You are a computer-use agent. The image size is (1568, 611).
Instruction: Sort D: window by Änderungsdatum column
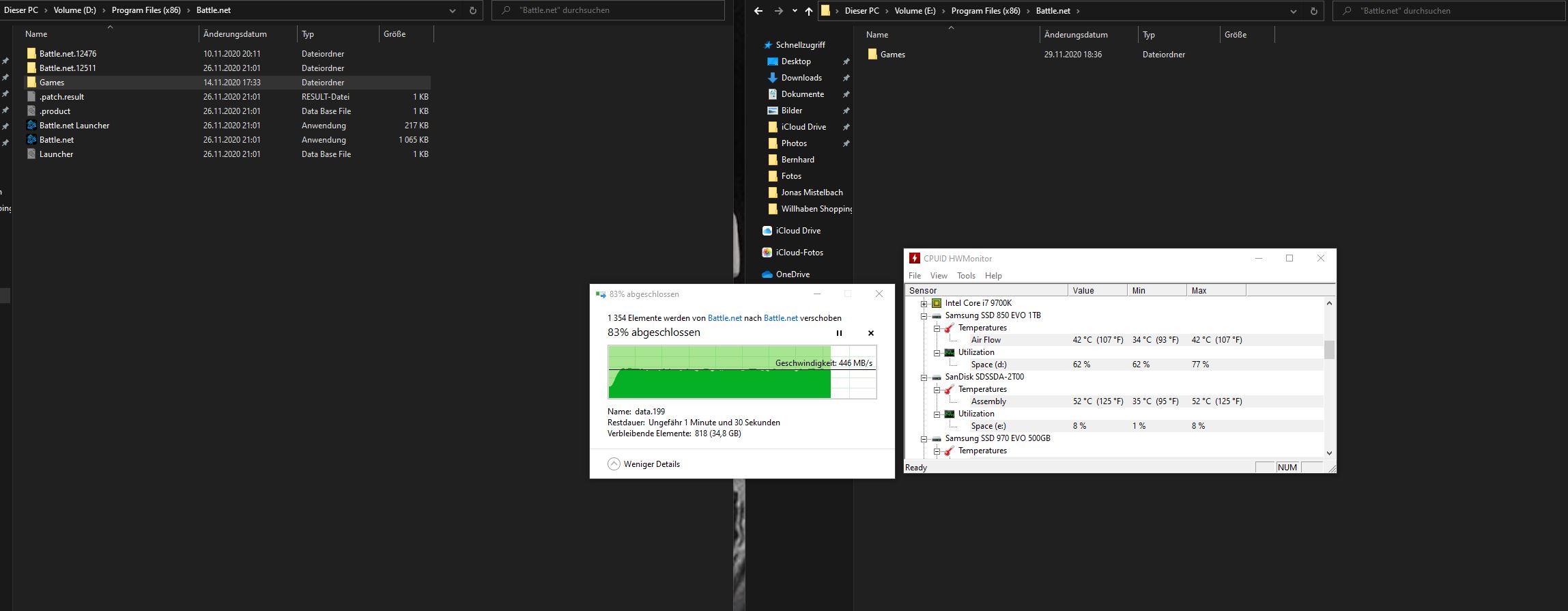pyautogui.click(x=248, y=33)
